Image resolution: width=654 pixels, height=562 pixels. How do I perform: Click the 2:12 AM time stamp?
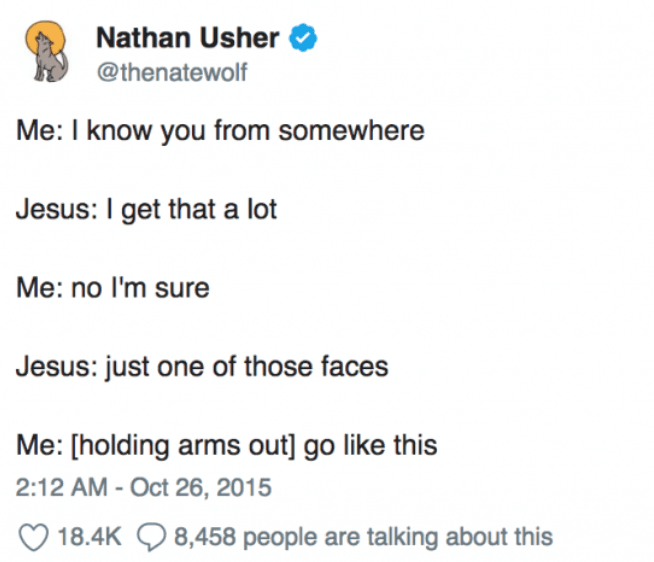61,487
